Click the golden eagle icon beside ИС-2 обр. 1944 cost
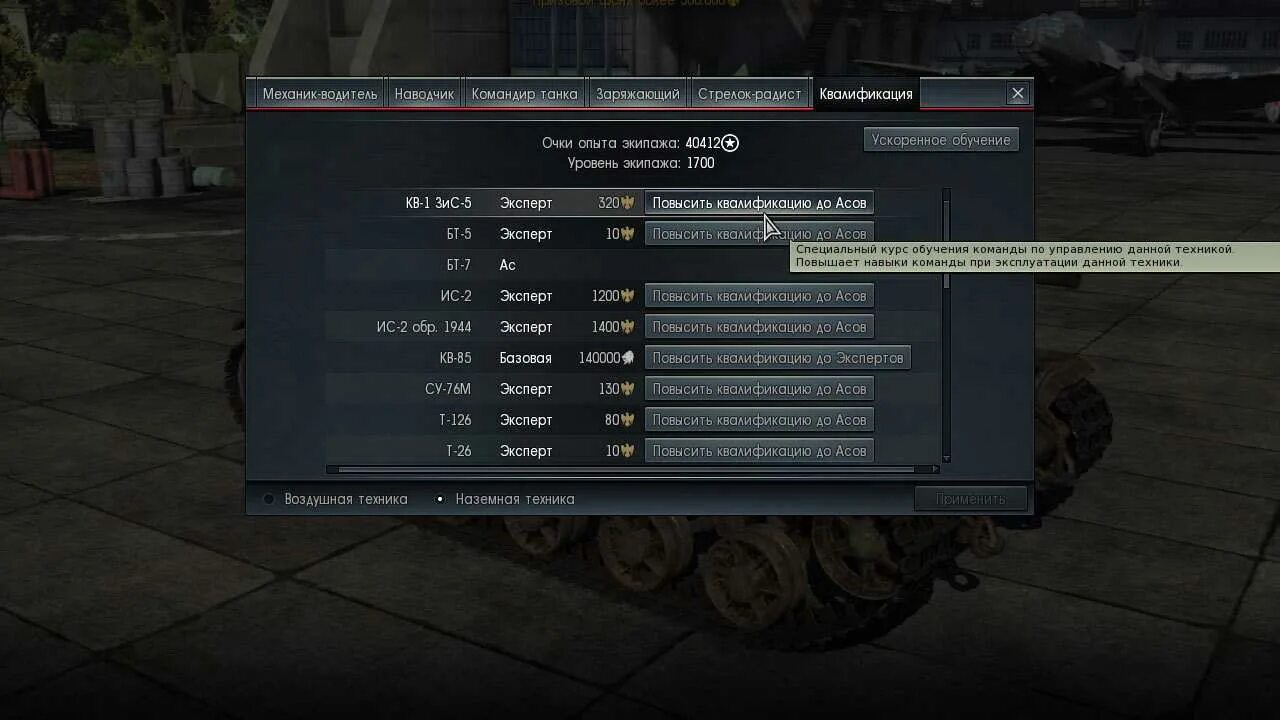Image resolution: width=1280 pixels, height=720 pixels. pos(628,327)
